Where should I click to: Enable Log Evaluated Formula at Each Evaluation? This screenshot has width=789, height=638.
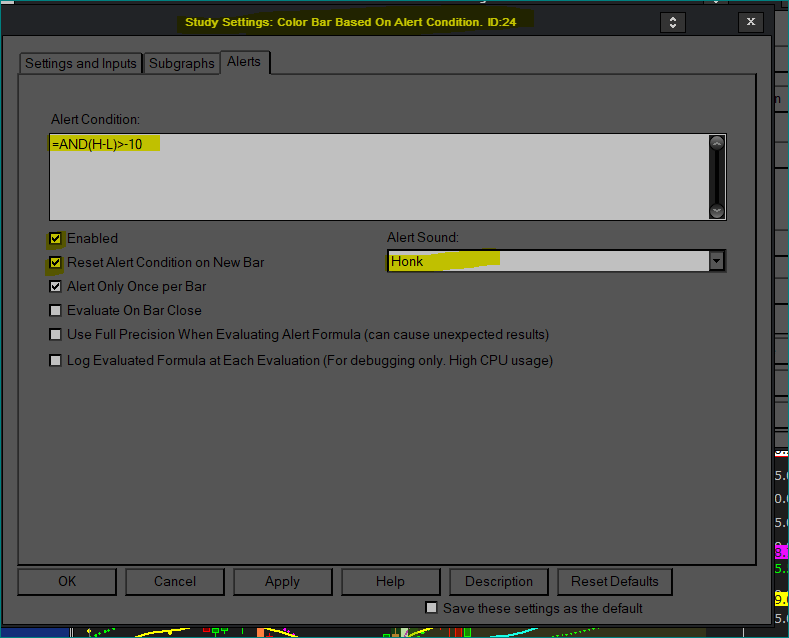pyautogui.click(x=55, y=361)
